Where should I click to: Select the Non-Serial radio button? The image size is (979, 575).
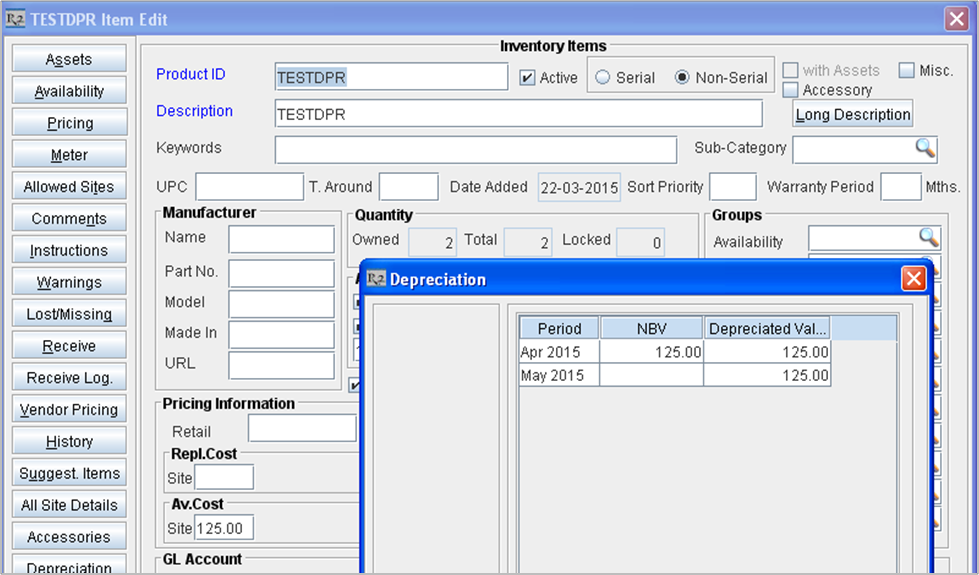[x=683, y=78]
